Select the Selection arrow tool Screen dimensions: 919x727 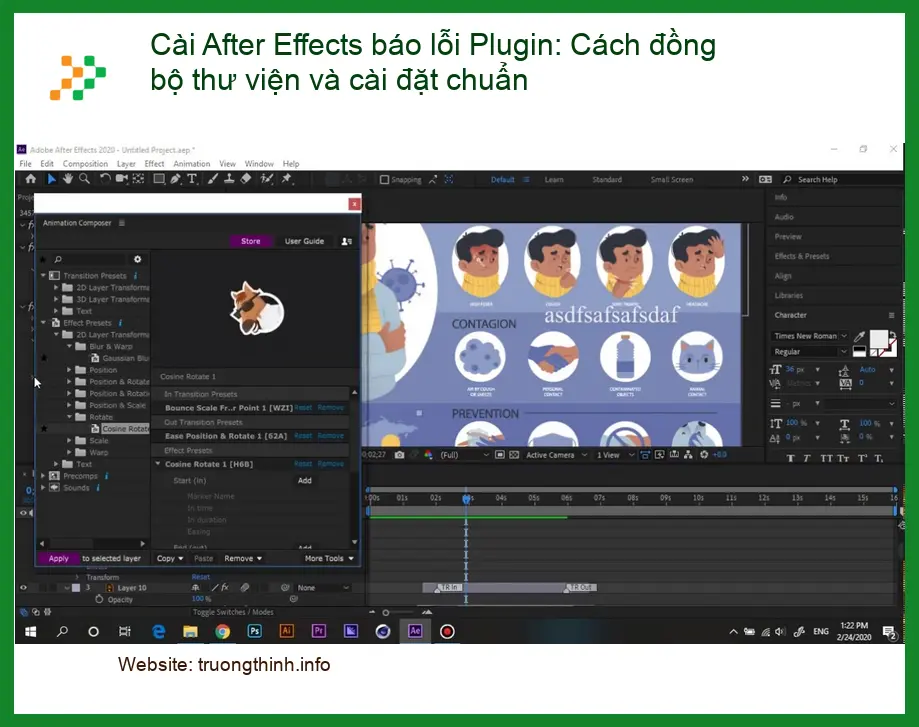point(51,179)
